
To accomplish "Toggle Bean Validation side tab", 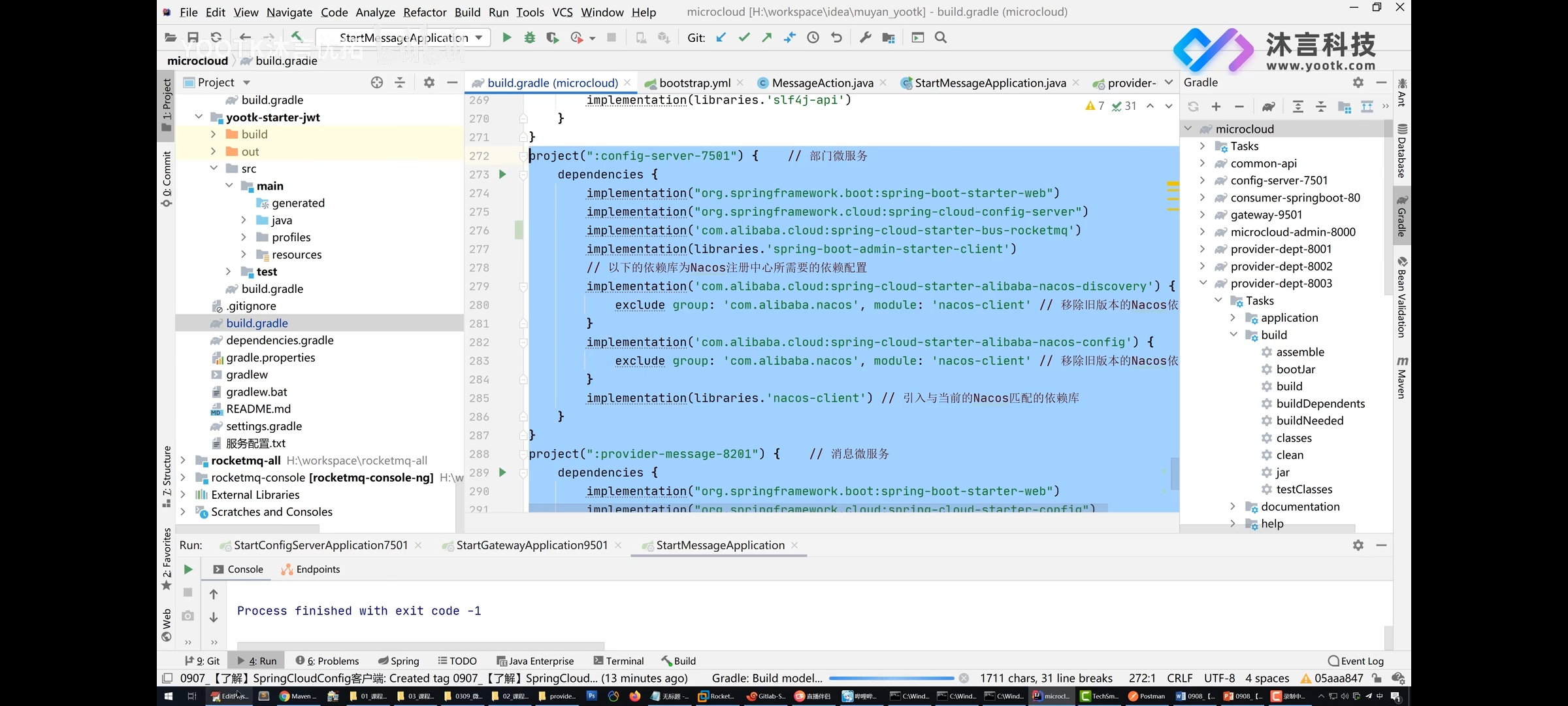I will pos(1402,297).
